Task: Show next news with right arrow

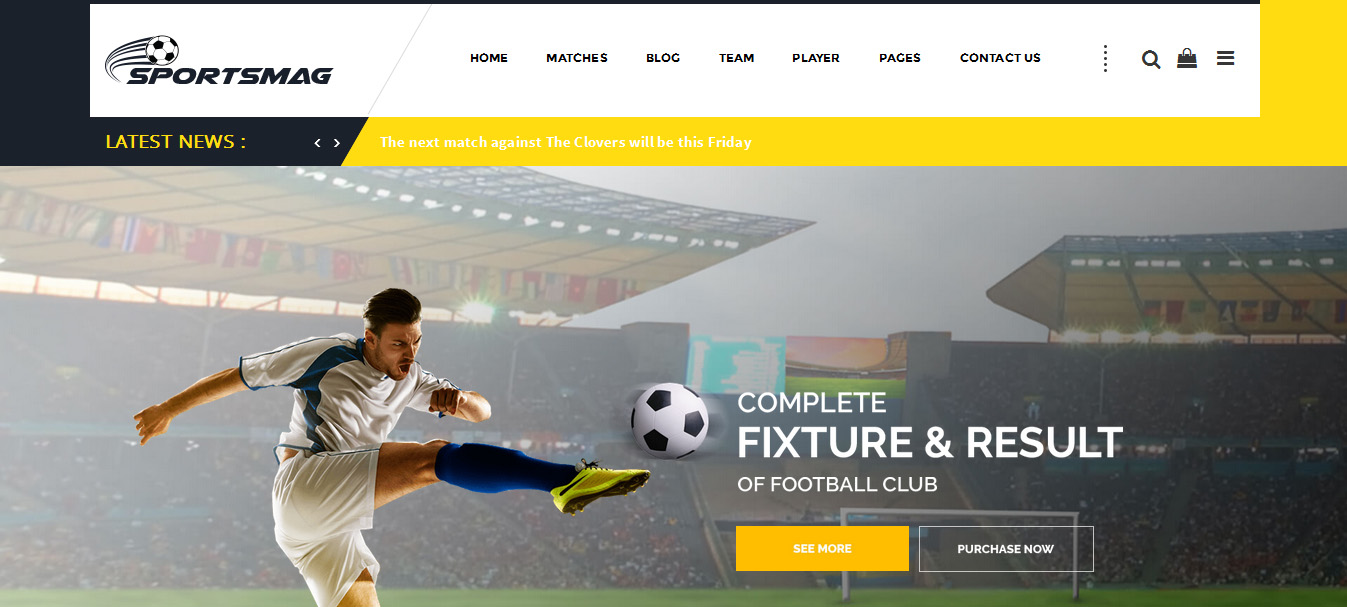Action: 337,143
